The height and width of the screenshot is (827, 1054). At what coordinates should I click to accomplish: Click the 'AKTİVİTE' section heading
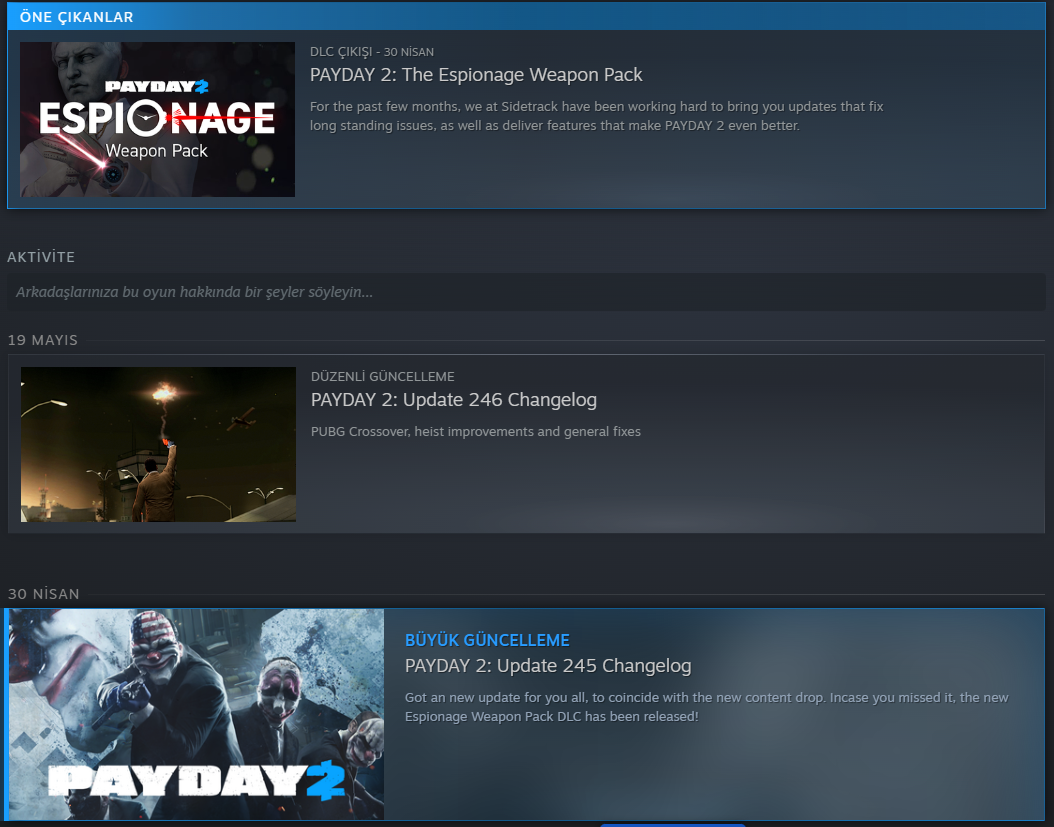point(41,257)
